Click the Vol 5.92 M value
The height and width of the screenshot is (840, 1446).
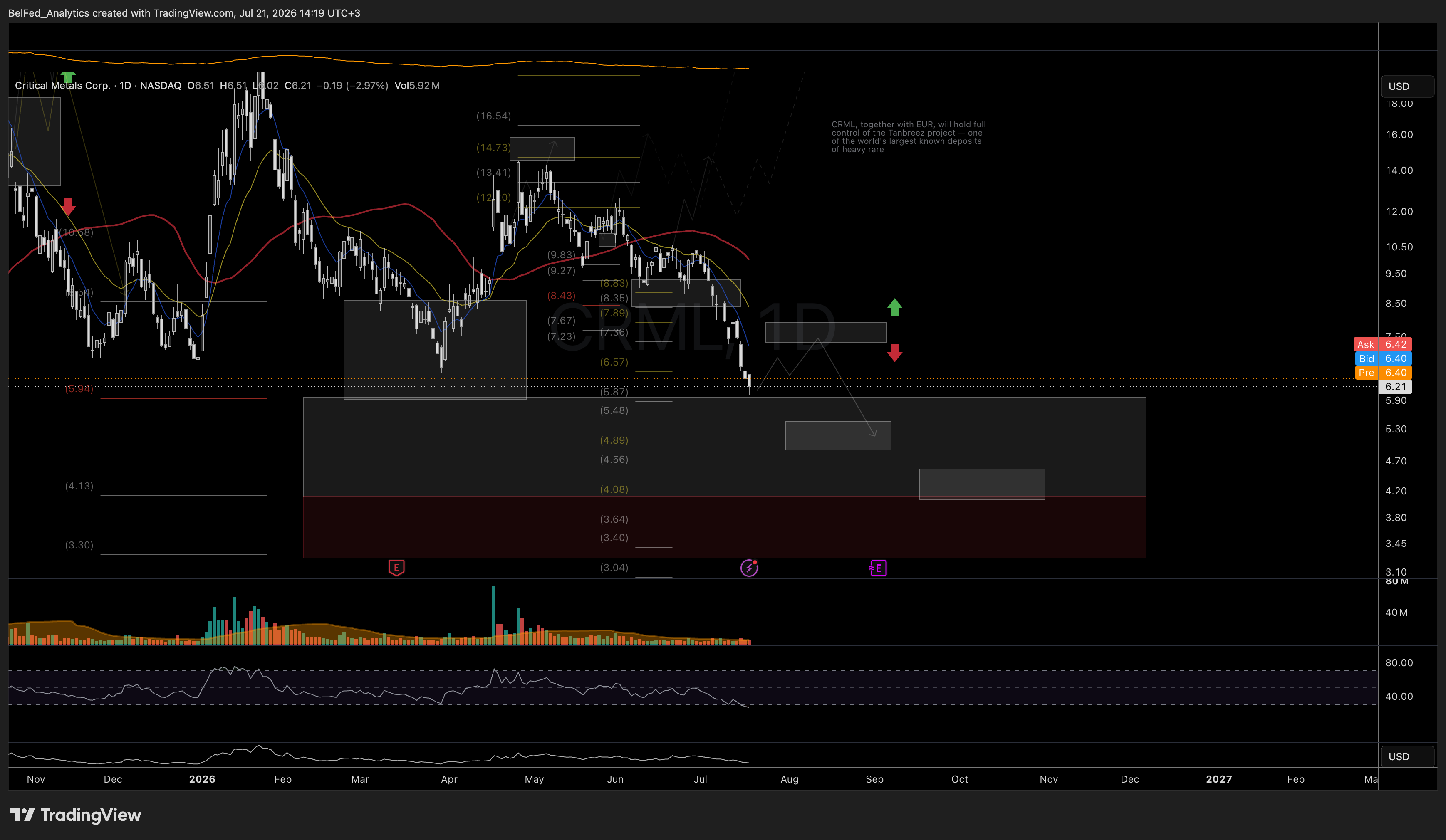(417, 86)
